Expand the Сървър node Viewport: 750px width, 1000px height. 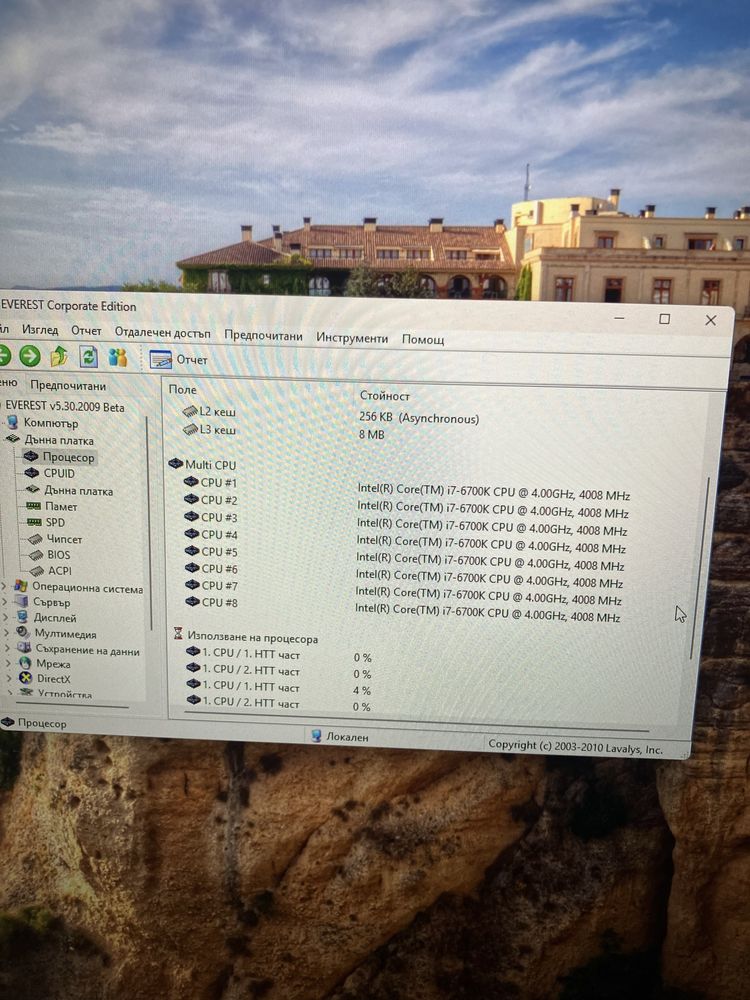(6, 601)
